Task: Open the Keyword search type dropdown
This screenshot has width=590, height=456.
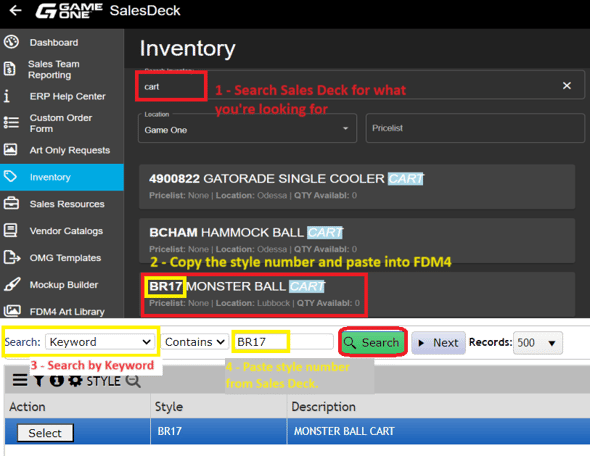Action: (x=100, y=342)
